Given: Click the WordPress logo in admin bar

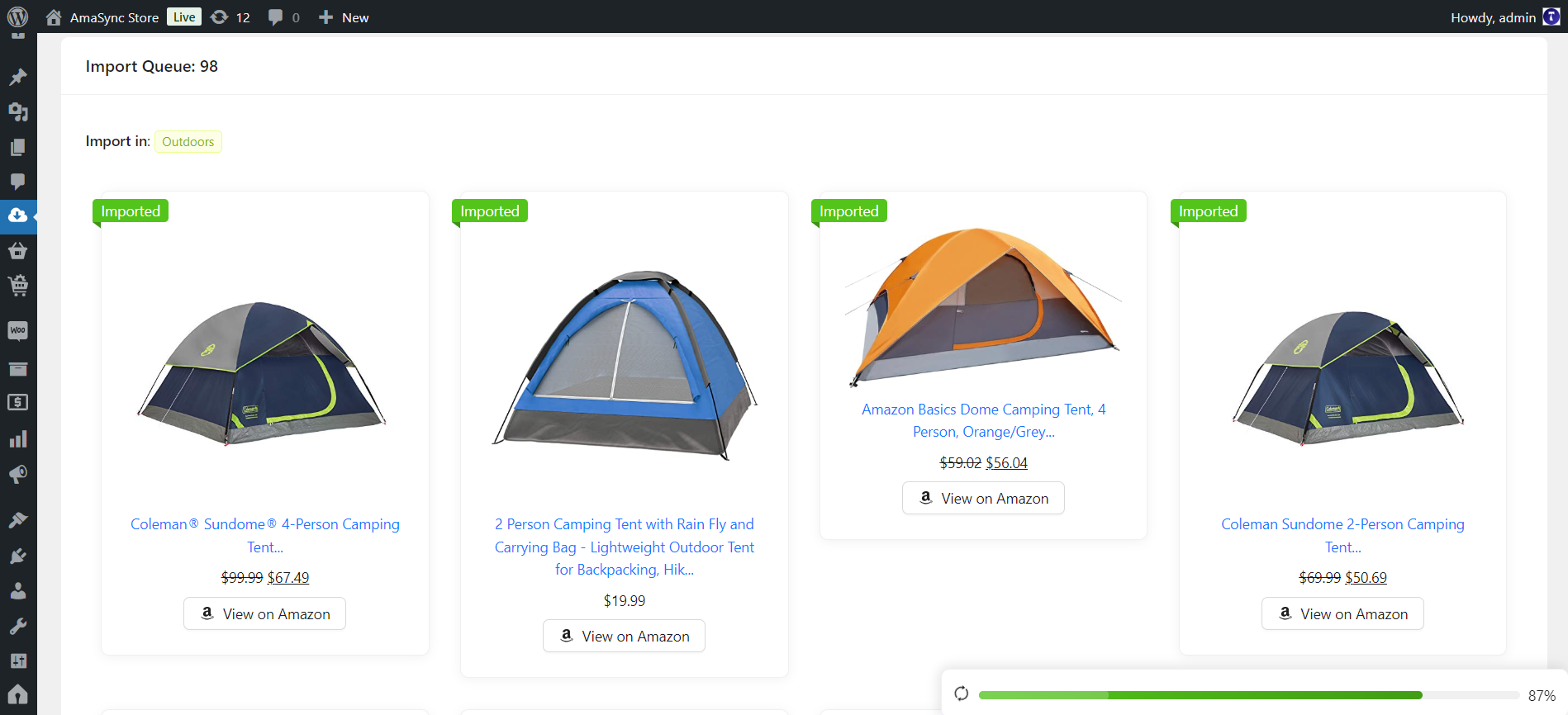Looking at the screenshot, I should 17,17.
